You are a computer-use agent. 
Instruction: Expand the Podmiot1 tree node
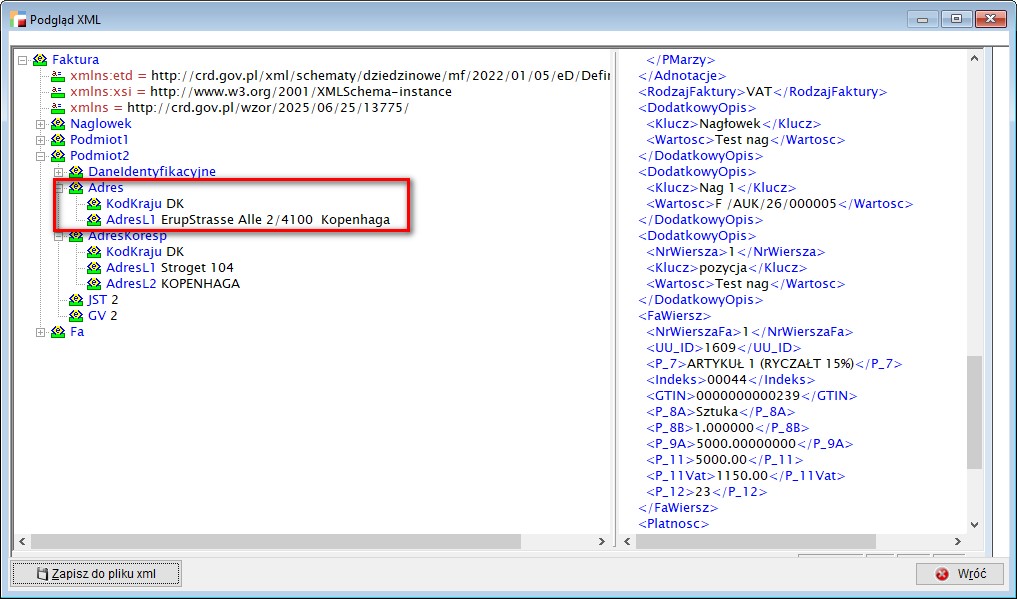(41, 140)
